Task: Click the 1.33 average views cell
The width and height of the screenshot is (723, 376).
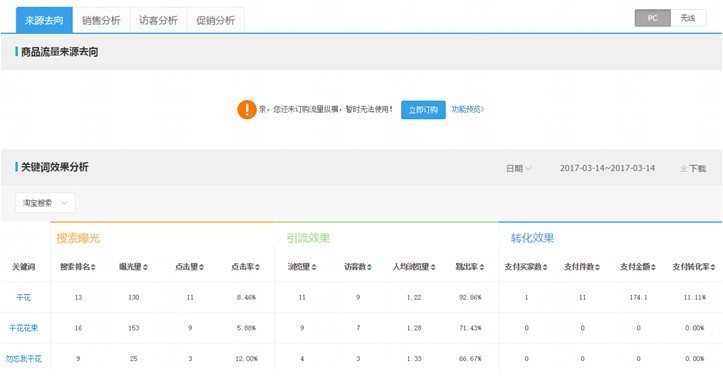Action: (414, 358)
